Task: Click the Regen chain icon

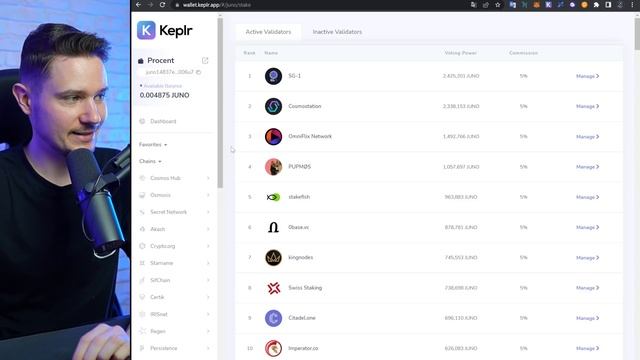Action: (142, 331)
